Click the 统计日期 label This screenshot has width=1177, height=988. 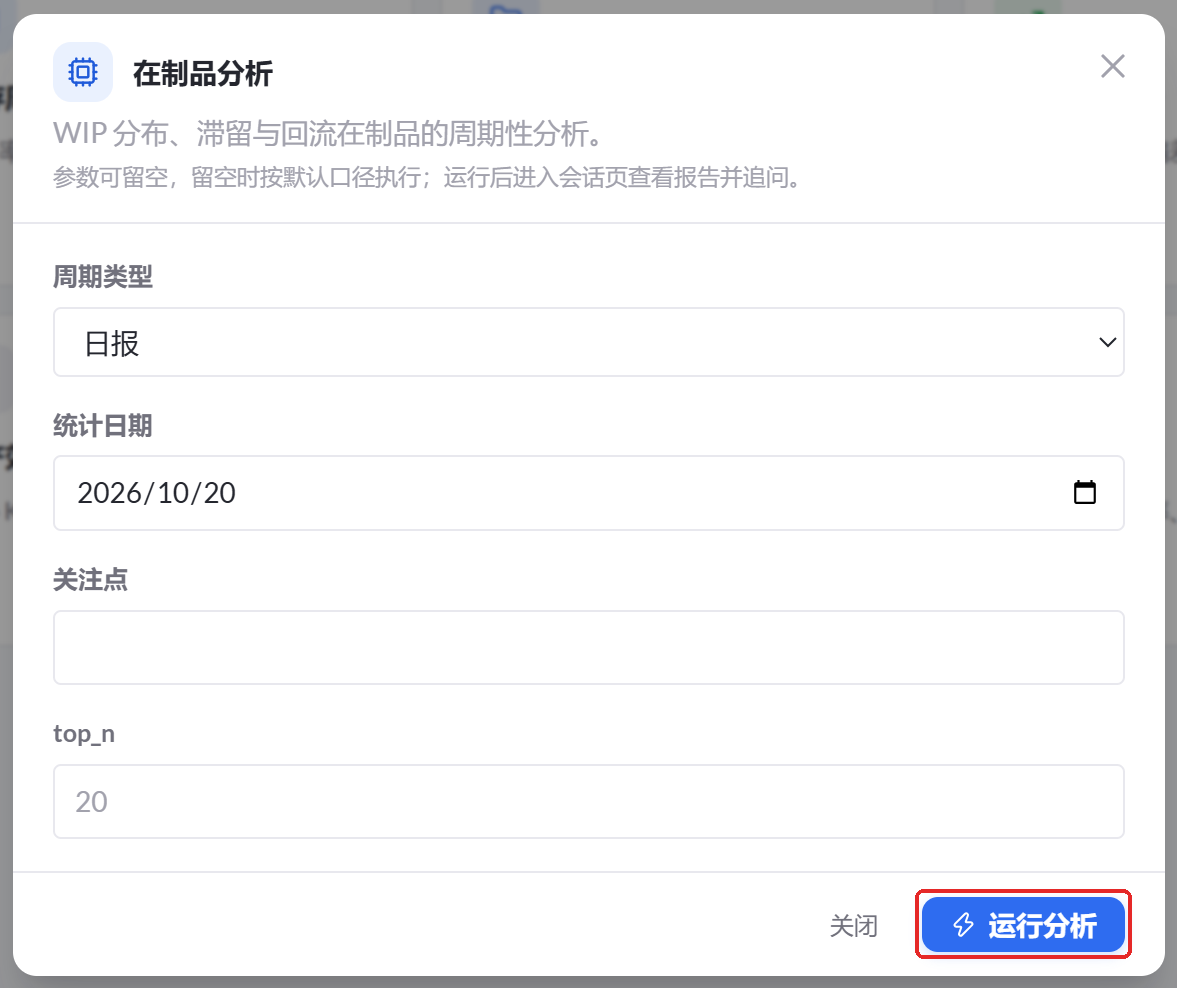[x=103, y=426]
